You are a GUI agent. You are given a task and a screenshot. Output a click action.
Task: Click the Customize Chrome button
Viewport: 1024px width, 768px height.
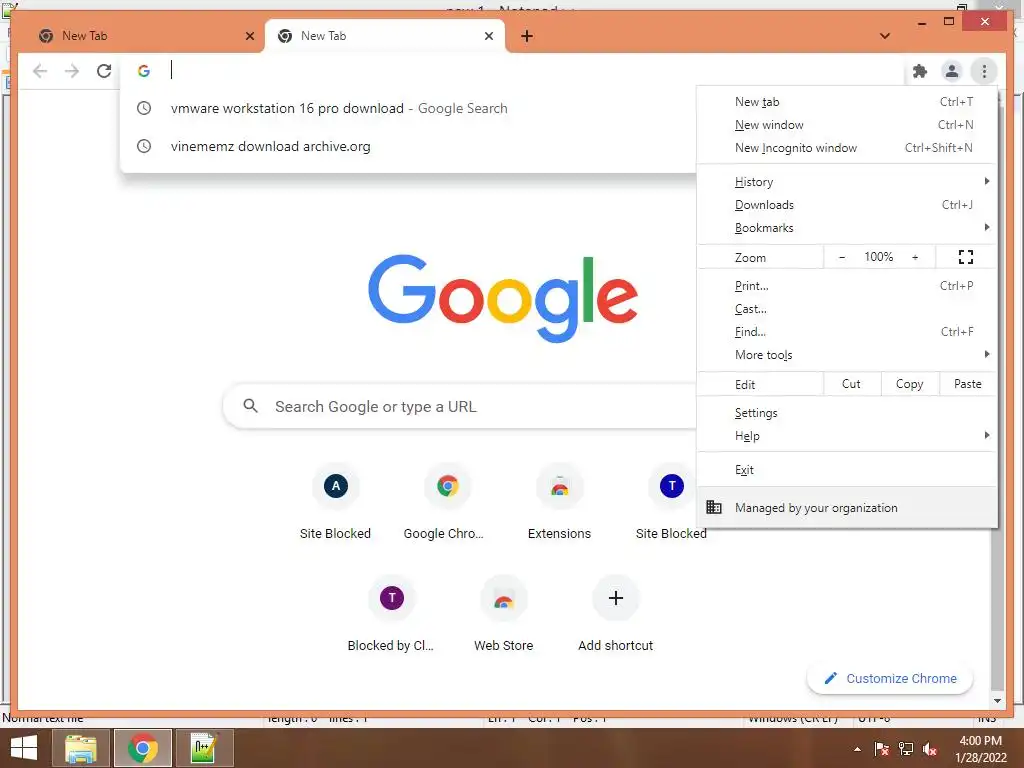point(890,679)
